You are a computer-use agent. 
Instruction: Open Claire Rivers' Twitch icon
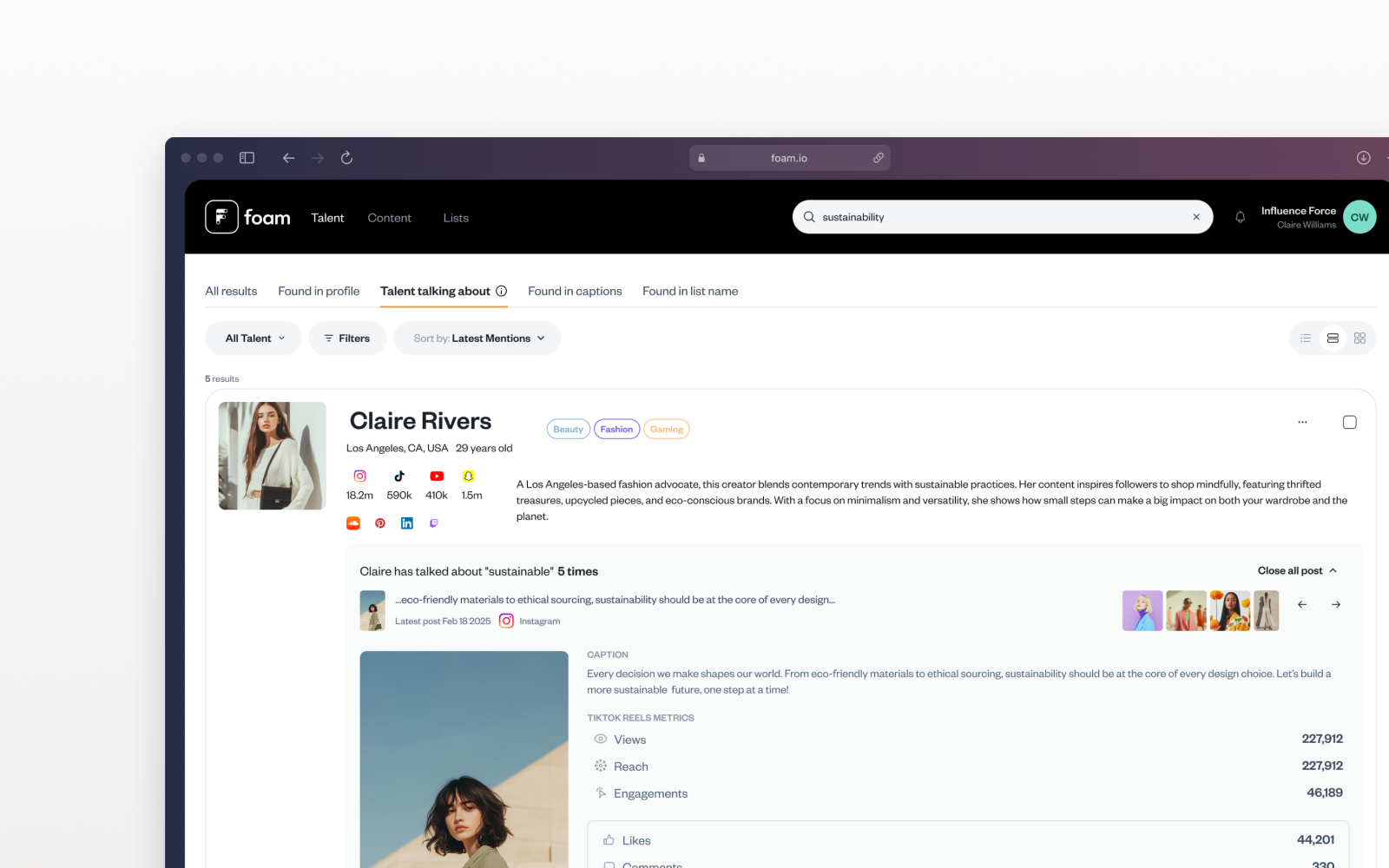pos(434,523)
